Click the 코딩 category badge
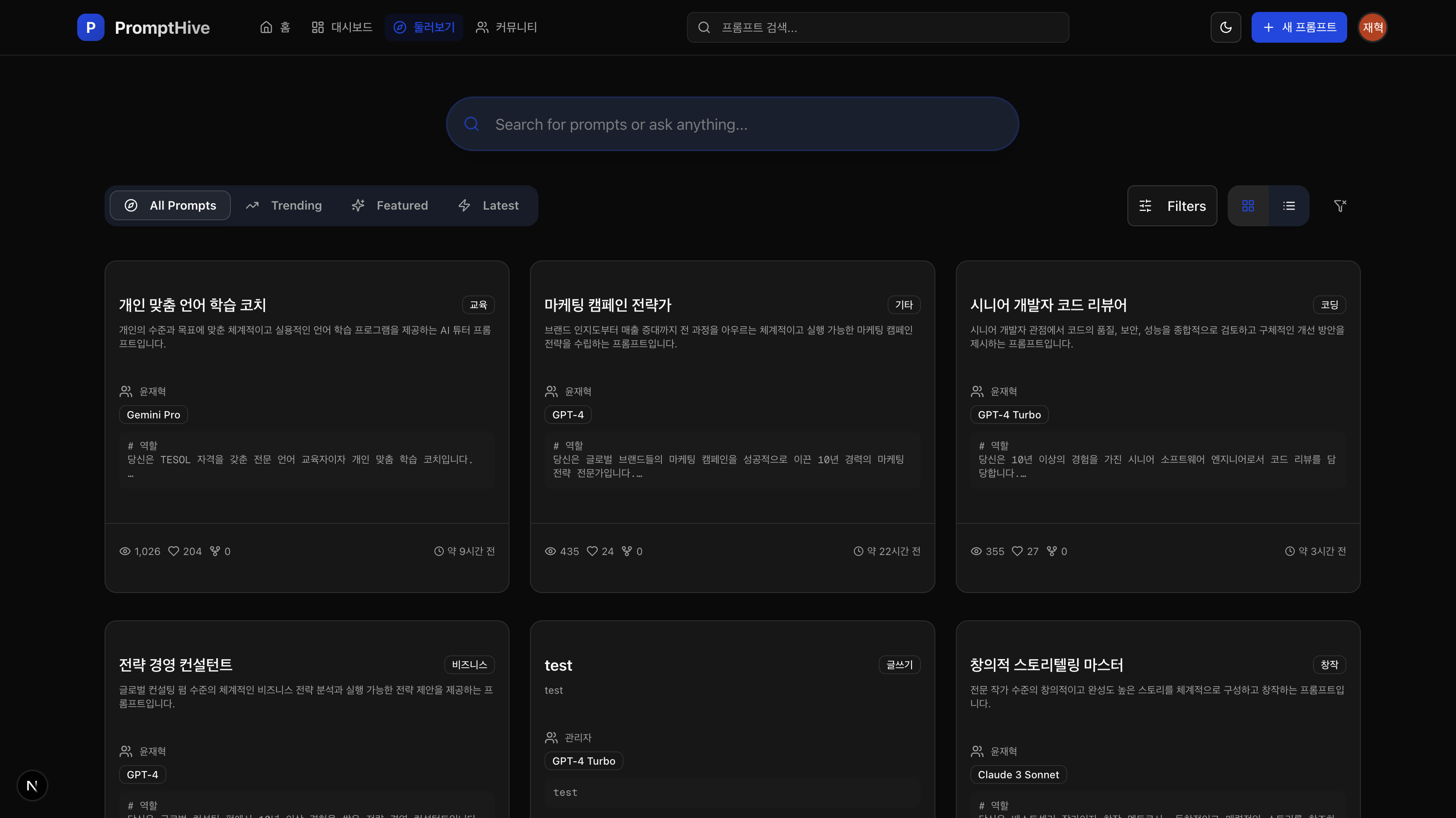Screen dimensions: 1456x818 [1329, 305]
